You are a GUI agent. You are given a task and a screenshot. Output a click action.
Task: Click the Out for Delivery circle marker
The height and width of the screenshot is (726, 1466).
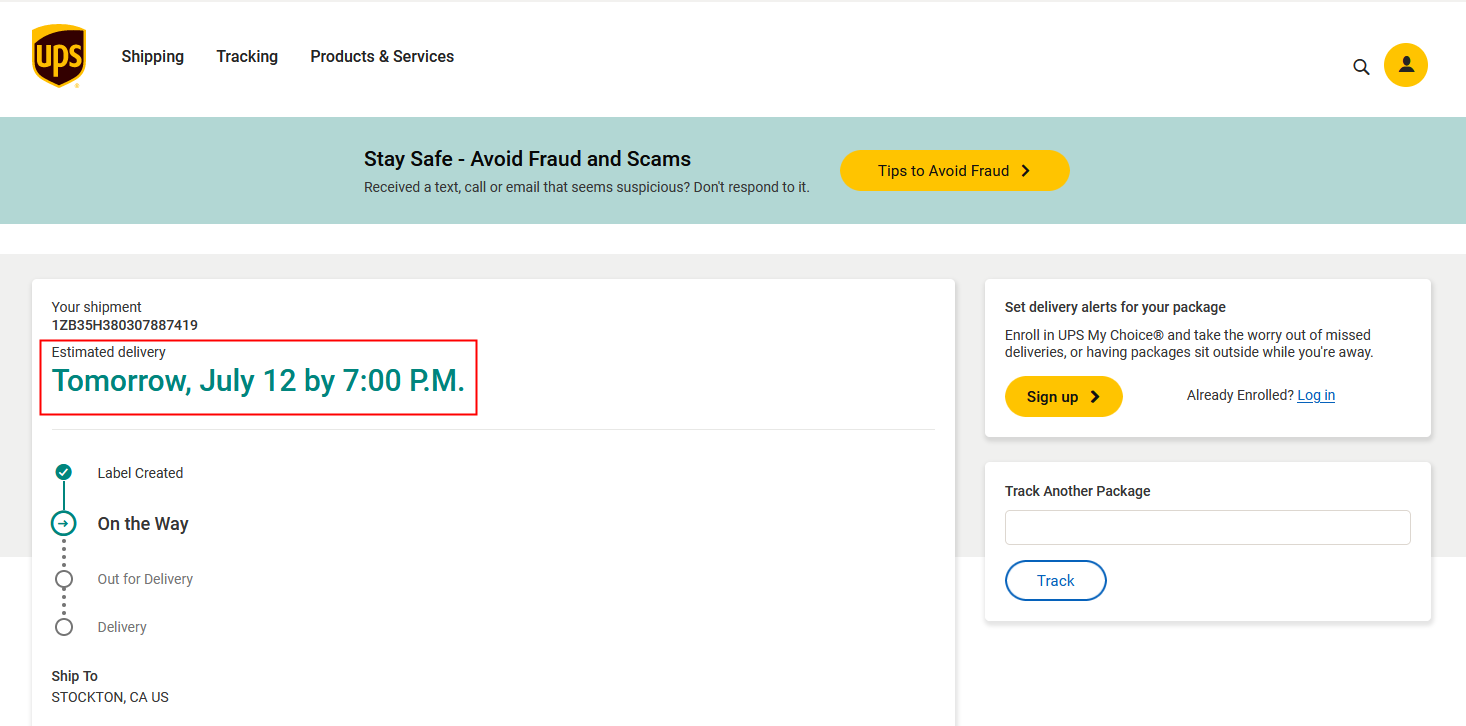click(x=64, y=579)
